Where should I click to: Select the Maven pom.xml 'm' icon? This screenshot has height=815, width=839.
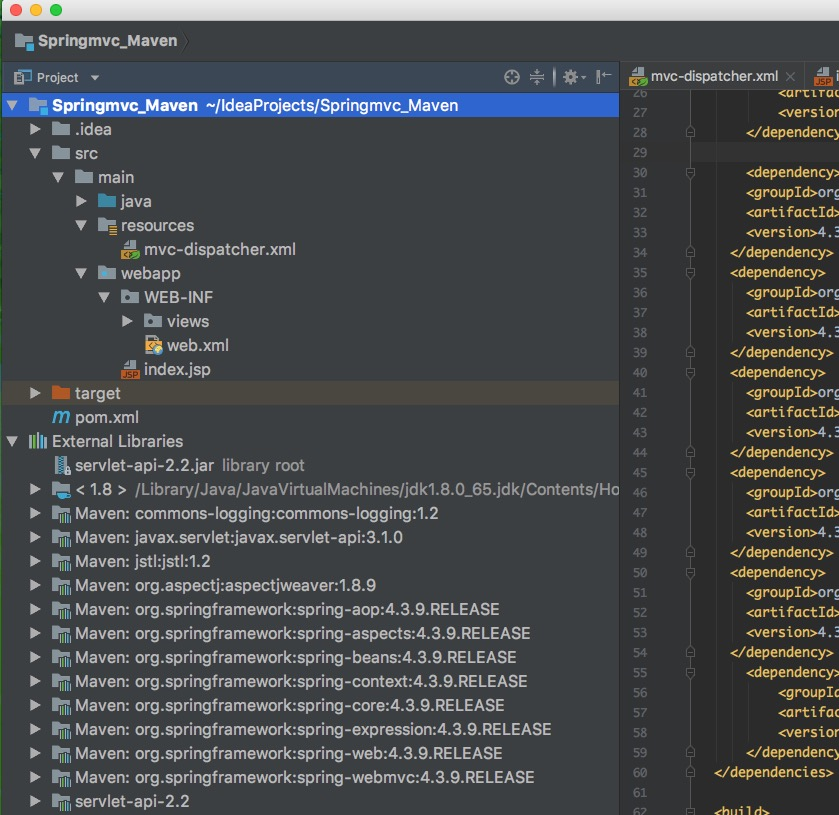pyautogui.click(x=61, y=417)
